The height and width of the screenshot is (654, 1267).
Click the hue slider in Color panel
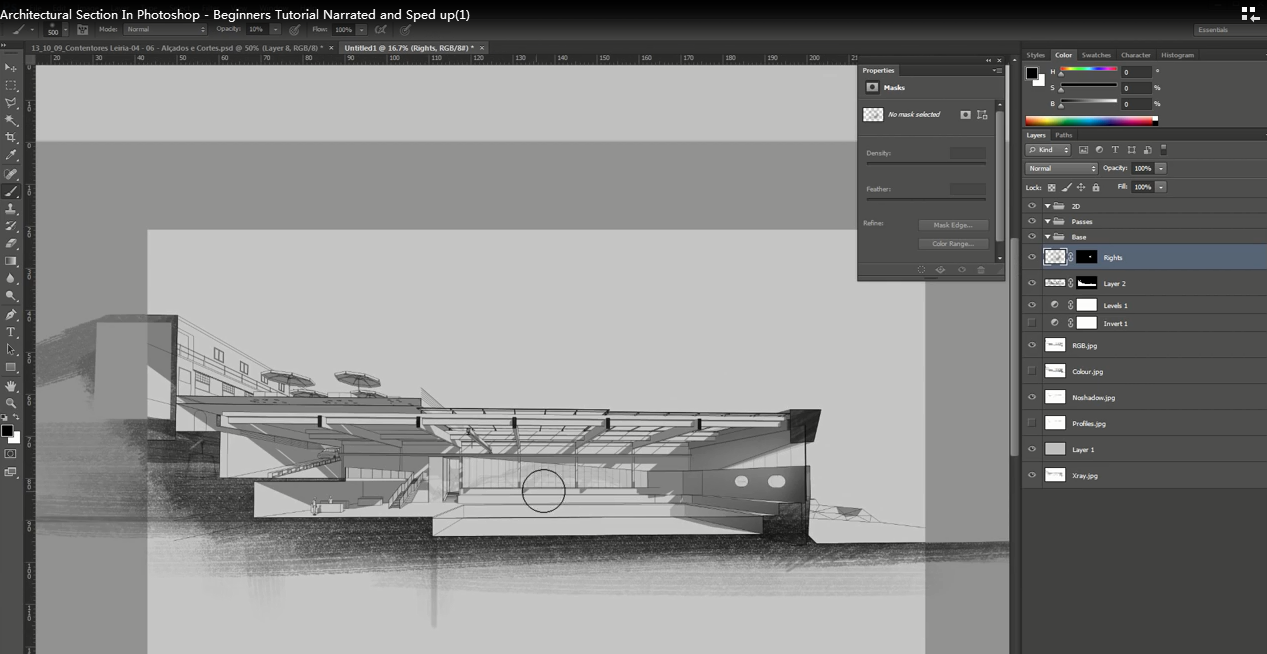[1088, 70]
